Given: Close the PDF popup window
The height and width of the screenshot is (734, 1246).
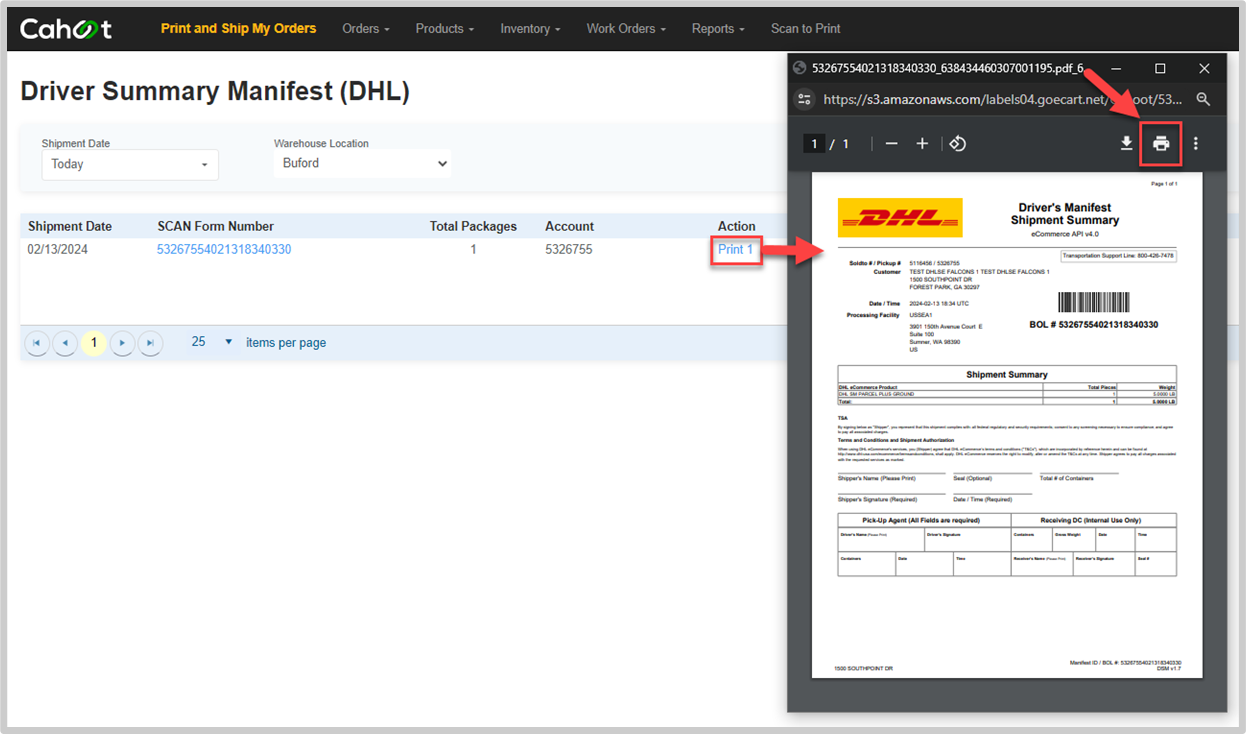Looking at the screenshot, I should coord(1204,68).
